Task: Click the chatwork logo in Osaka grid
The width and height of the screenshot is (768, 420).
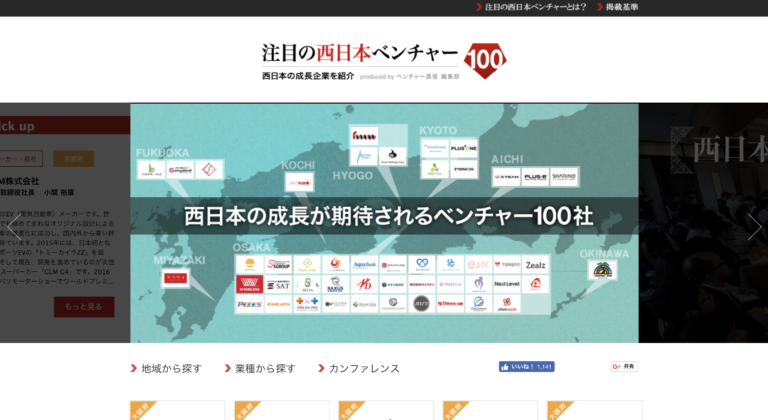Action: coord(507,304)
